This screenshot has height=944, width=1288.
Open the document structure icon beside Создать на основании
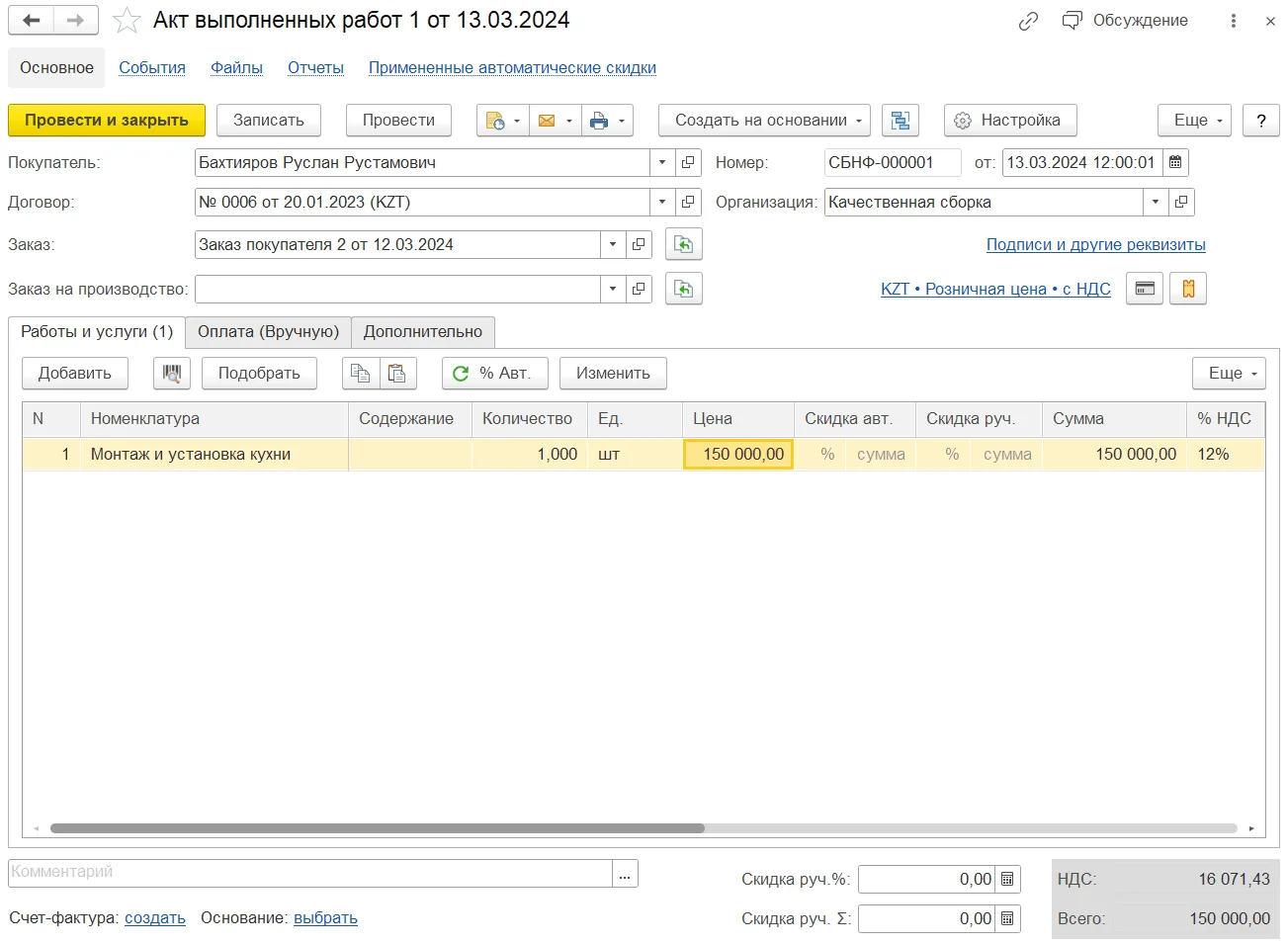pyautogui.click(x=901, y=121)
